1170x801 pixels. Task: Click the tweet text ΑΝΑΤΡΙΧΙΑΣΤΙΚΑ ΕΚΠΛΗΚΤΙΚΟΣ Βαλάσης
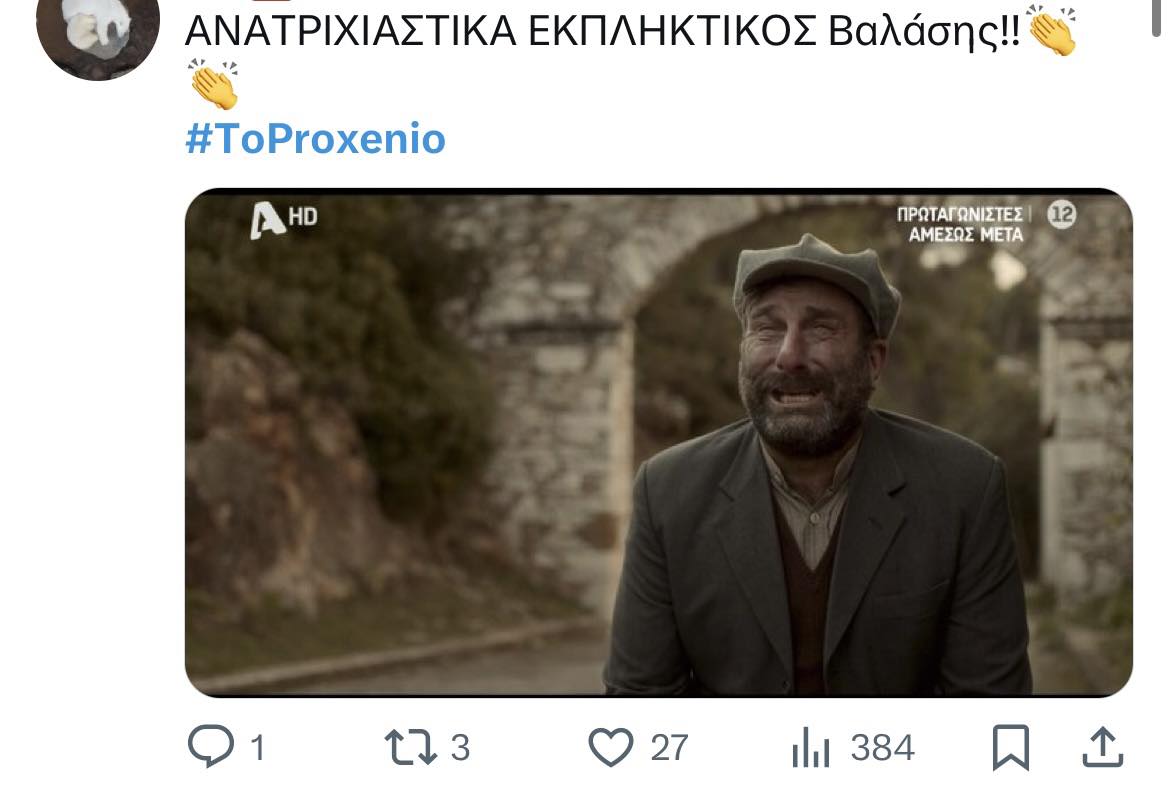(602, 31)
